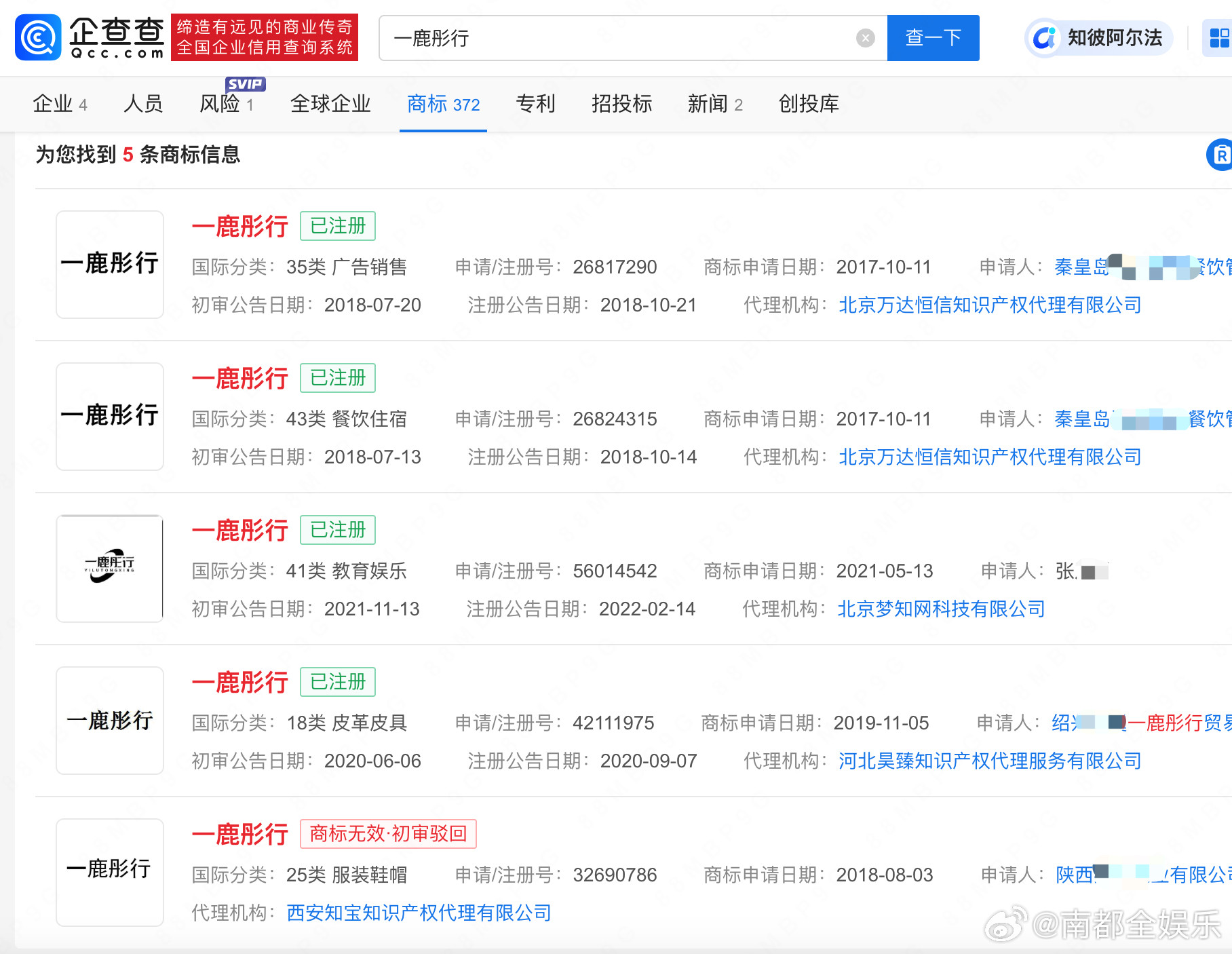The height and width of the screenshot is (954, 1232).
Task: Click the SVIP badge above 风险
Action: pos(245,84)
